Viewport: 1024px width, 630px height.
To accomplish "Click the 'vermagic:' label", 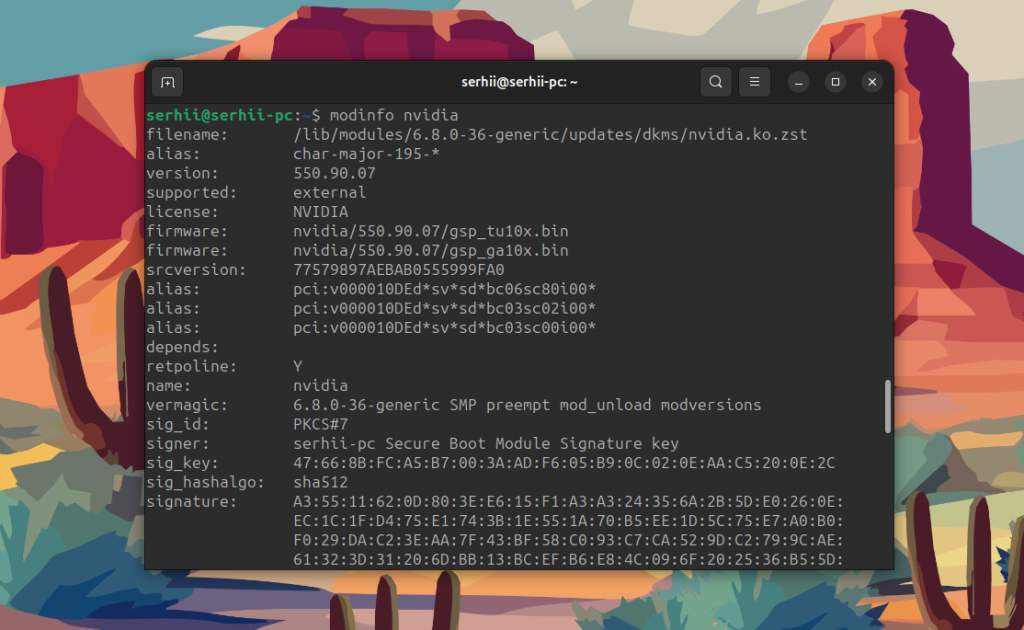I will (187, 405).
